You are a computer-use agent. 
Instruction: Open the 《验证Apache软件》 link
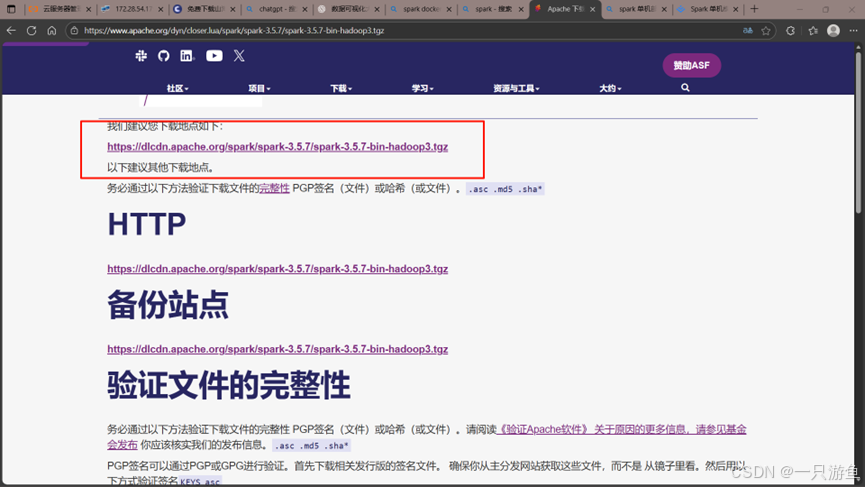[543, 429]
